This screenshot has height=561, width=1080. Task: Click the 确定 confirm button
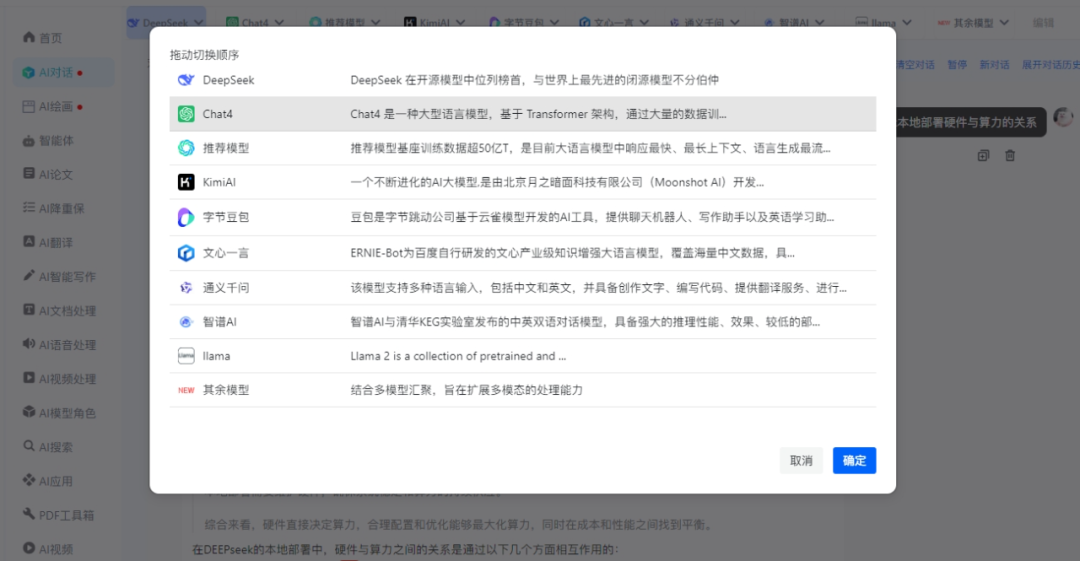854,460
